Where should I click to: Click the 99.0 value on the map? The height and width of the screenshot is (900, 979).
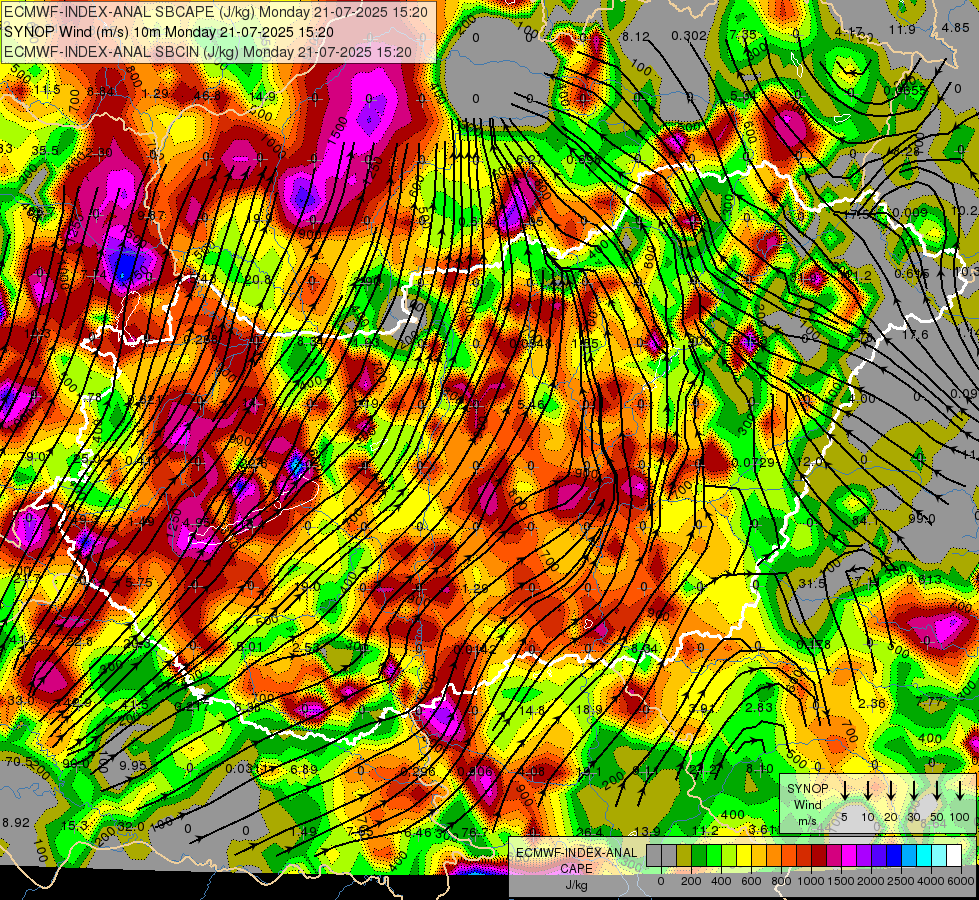[922, 518]
